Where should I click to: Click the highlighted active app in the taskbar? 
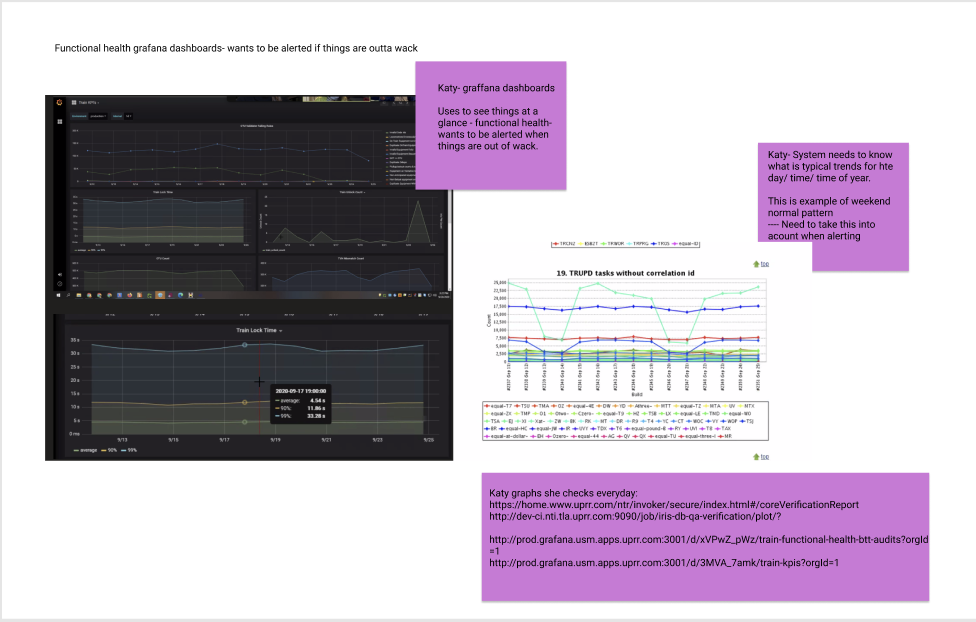click(x=160, y=295)
